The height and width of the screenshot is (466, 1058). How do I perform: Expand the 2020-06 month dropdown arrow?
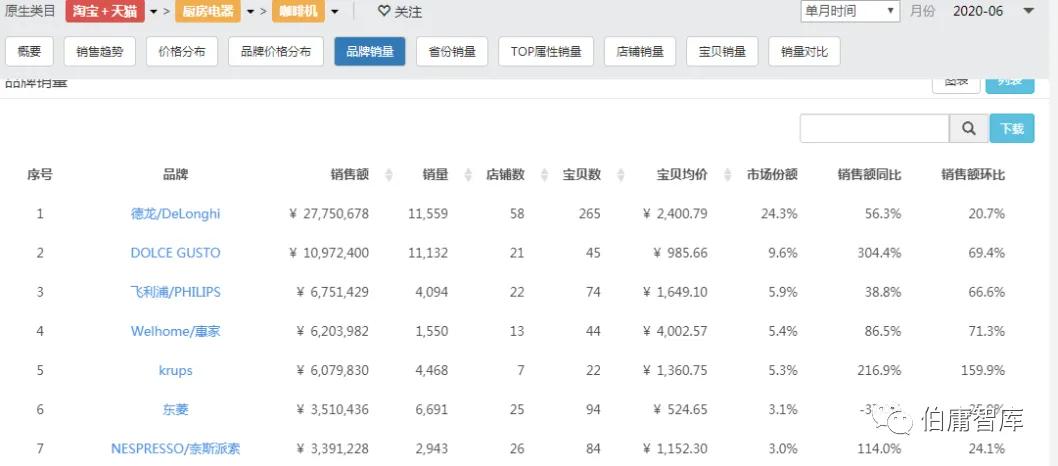coord(1028,11)
